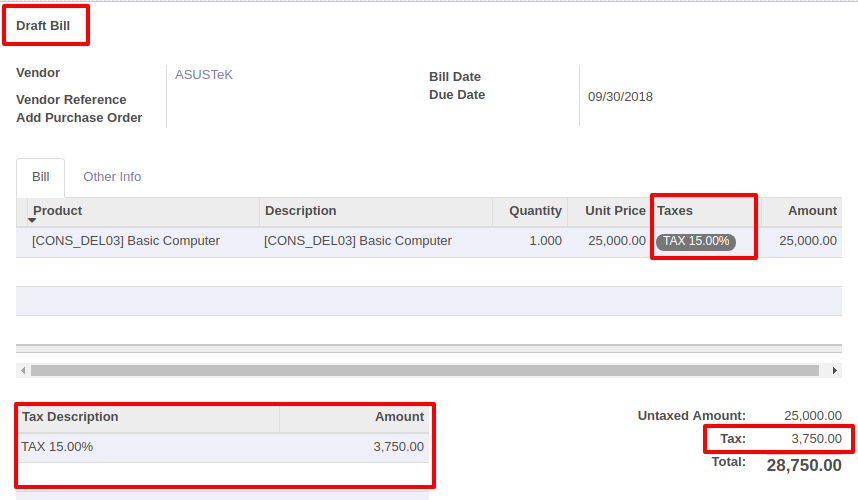Click the Tax: 3,750.00 summary value
This screenshot has width=858, height=500.
click(816, 439)
